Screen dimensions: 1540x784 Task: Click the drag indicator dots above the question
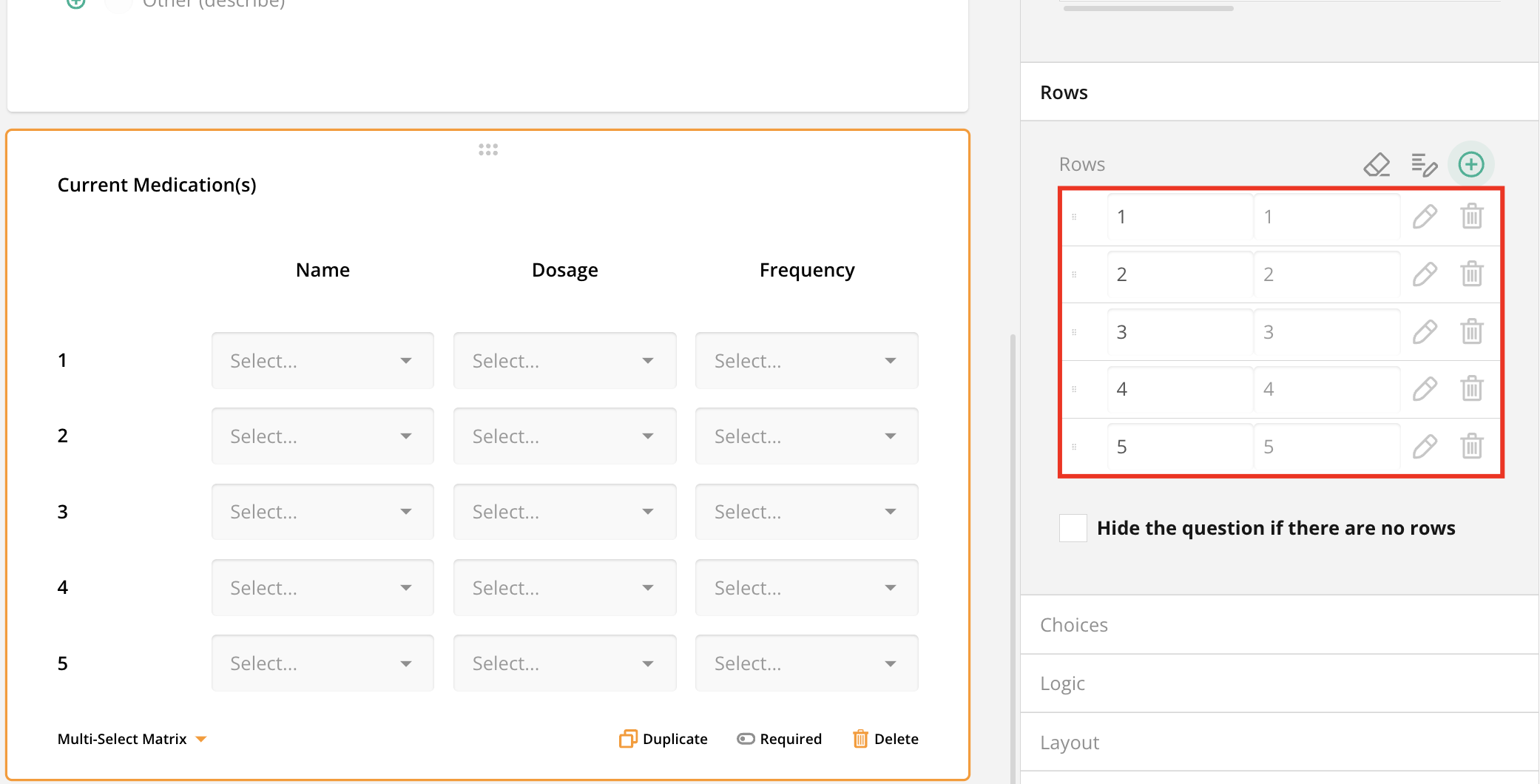click(488, 149)
